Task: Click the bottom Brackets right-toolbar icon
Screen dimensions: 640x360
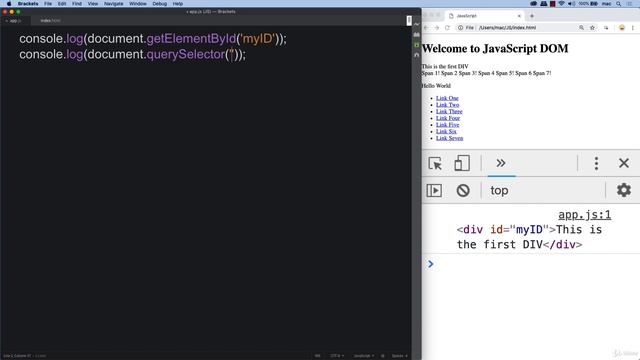Action: click(416, 55)
